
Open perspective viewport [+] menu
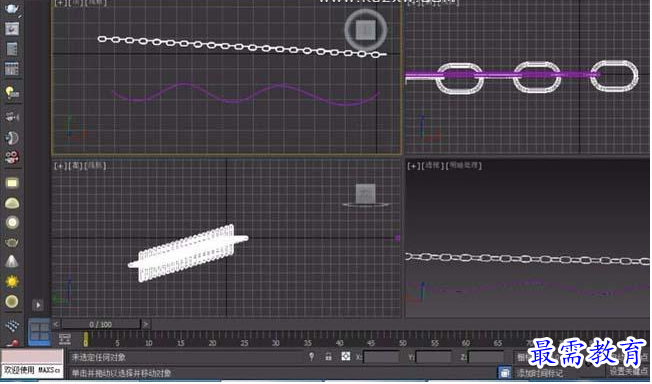coord(414,166)
